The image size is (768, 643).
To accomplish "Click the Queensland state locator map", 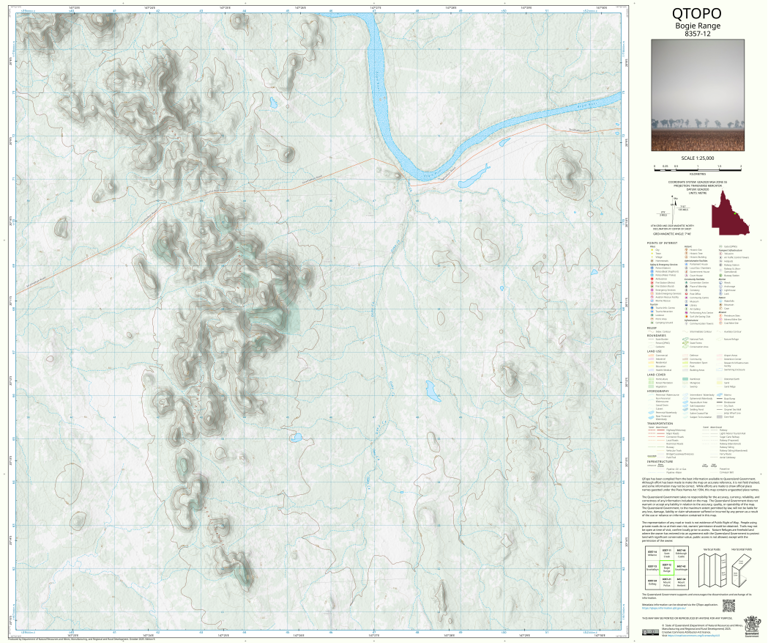I will [730, 213].
